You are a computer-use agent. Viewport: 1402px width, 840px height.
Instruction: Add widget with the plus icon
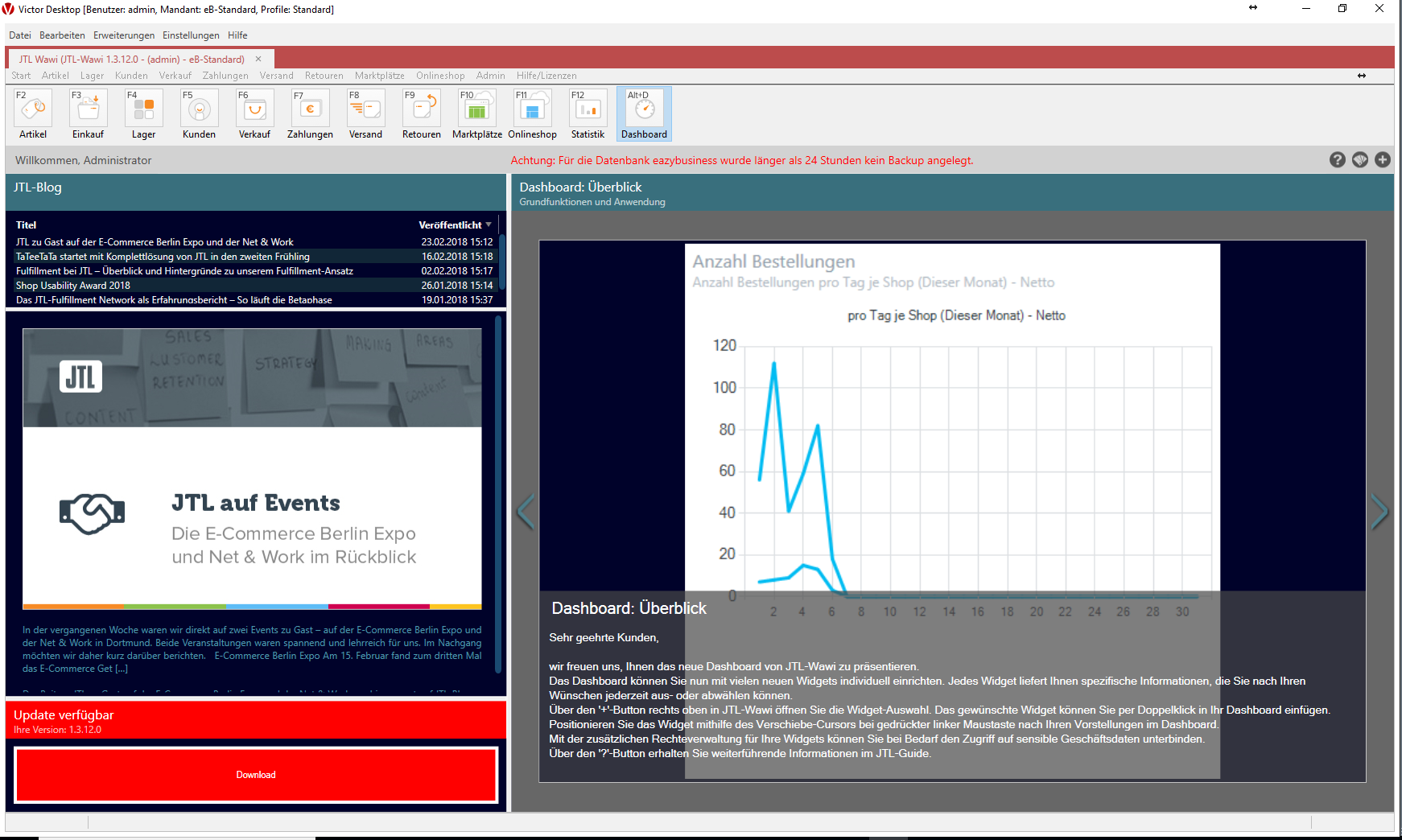1382,160
